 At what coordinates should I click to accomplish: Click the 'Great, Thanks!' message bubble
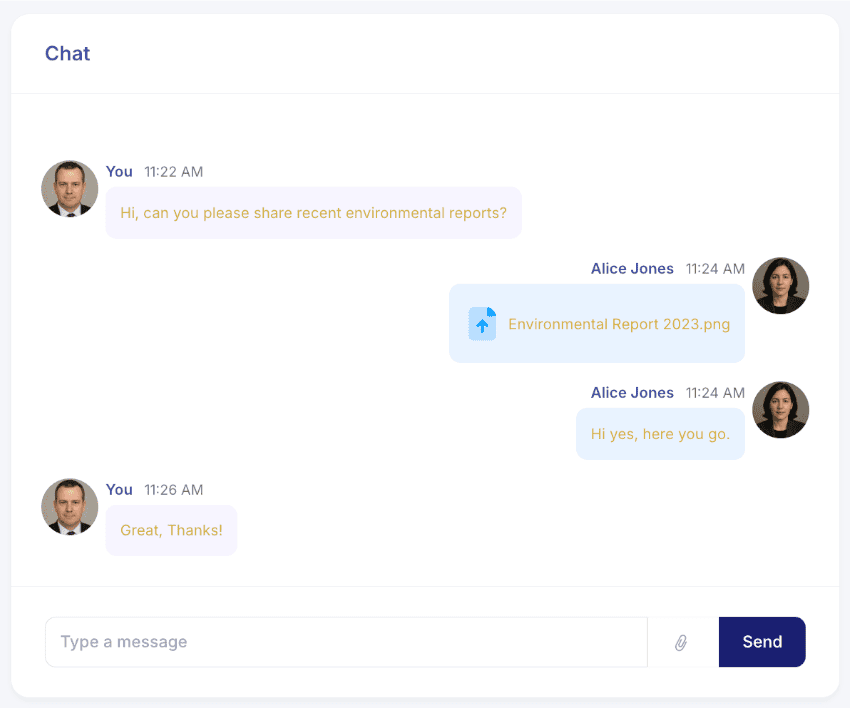pyautogui.click(x=171, y=529)
